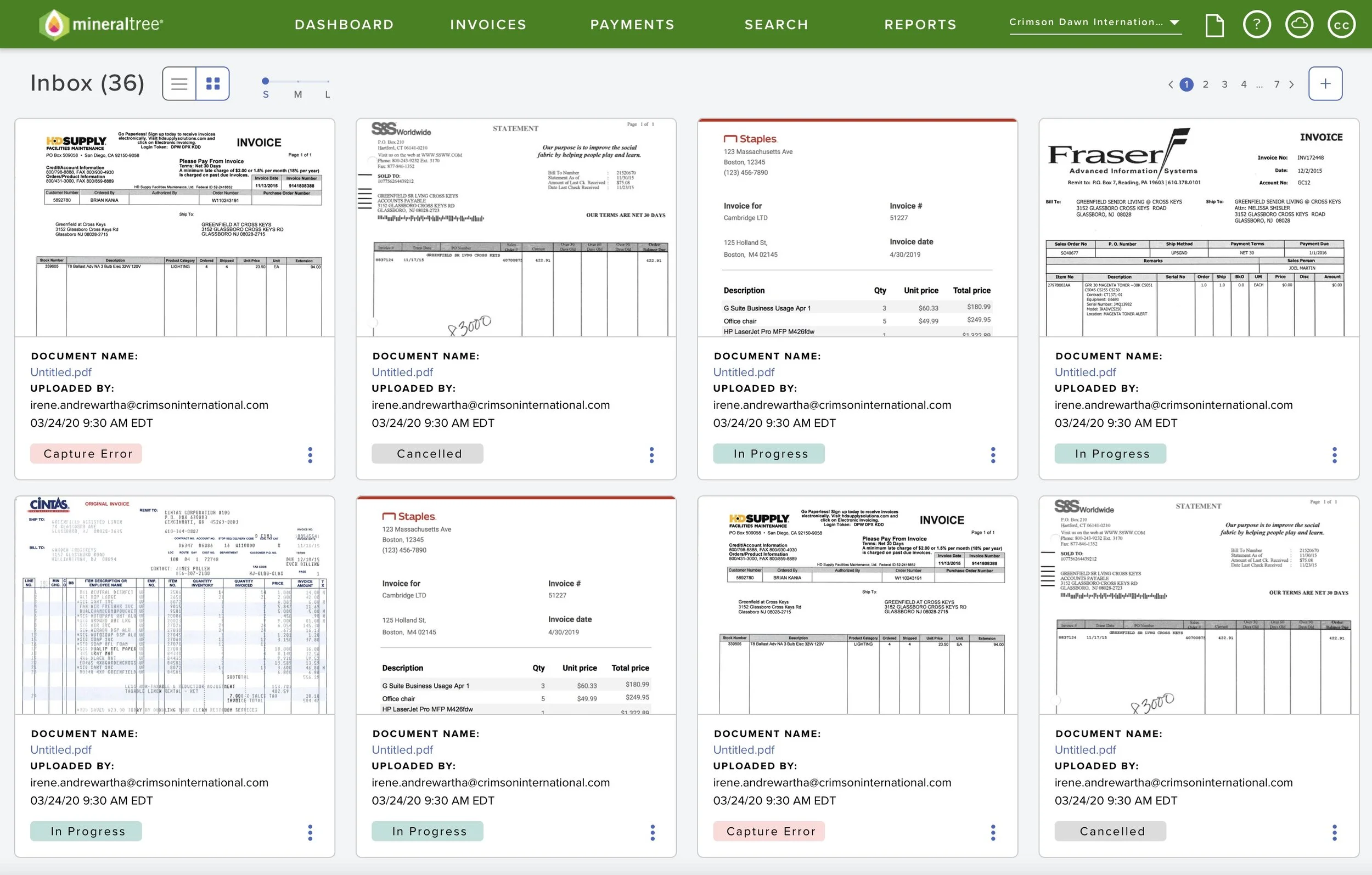Set thumbnail size slider to M
The height and width of the screenshot is (875, 1372).
click(x=297, y=81)
